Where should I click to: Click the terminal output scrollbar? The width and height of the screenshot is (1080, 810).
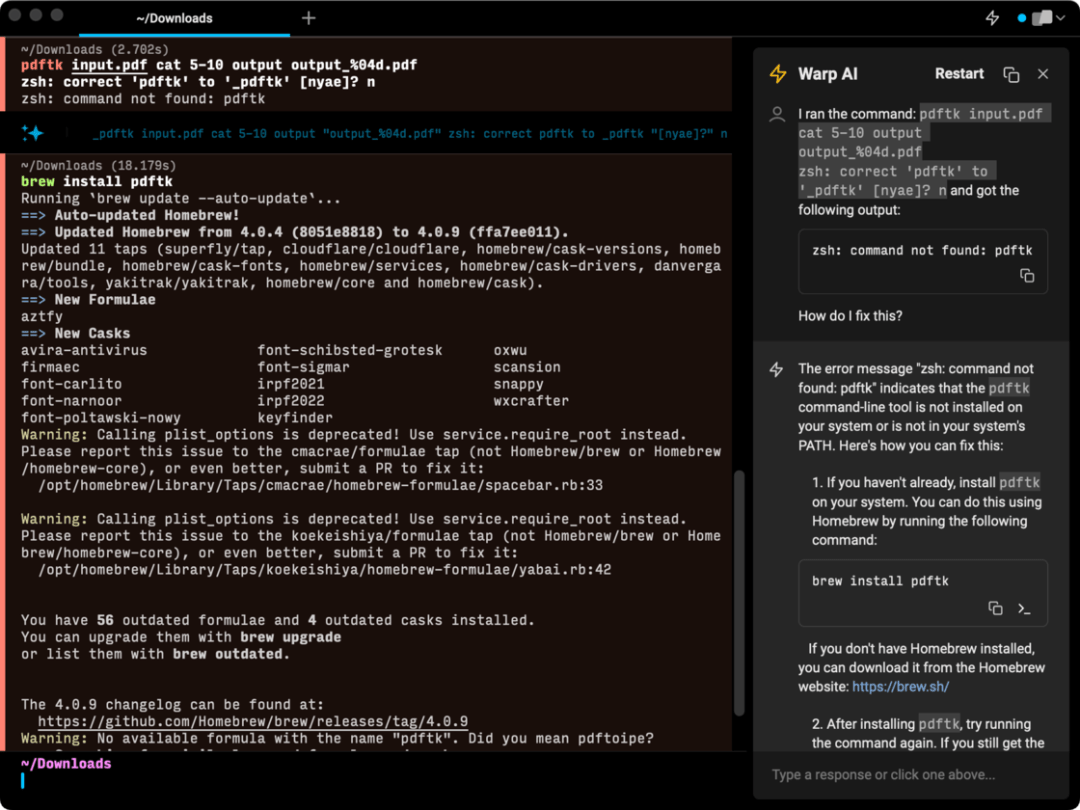(739, 592)
